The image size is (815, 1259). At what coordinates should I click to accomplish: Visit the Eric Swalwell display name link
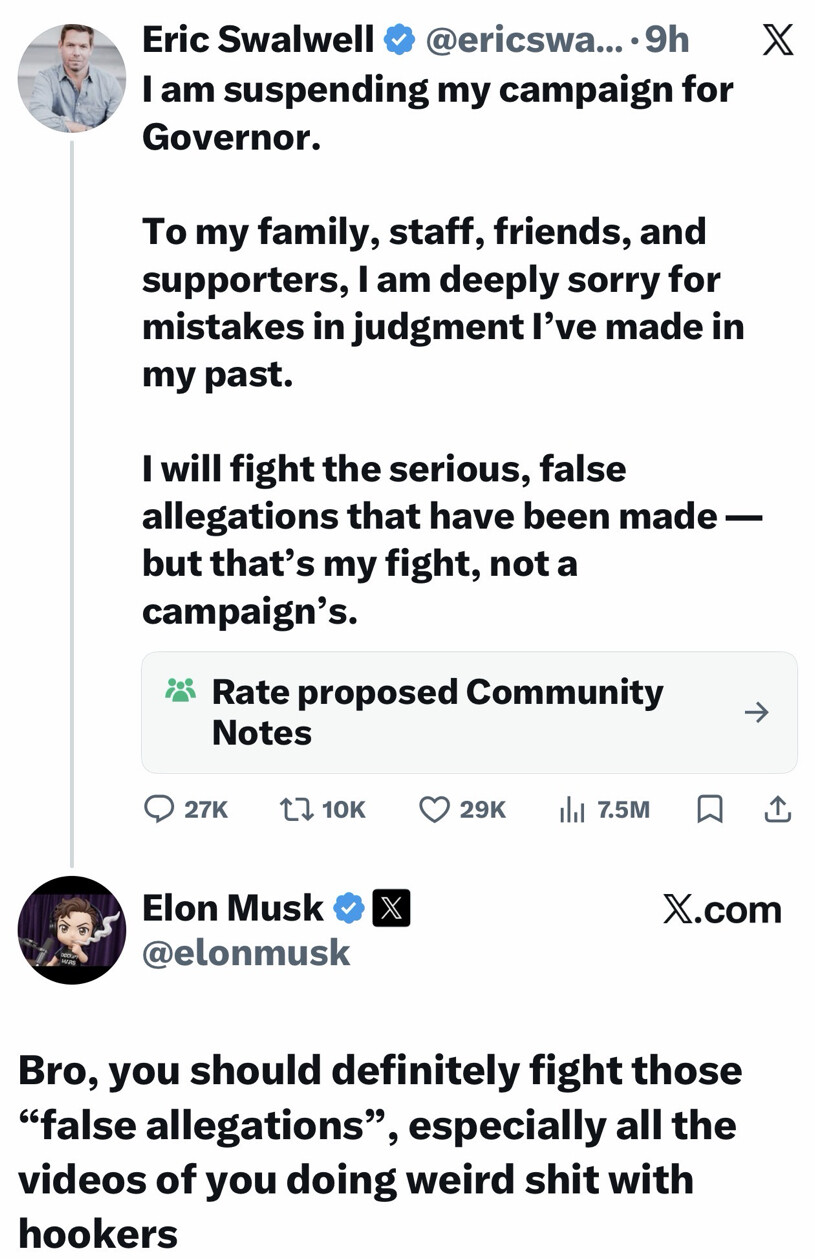257,40
